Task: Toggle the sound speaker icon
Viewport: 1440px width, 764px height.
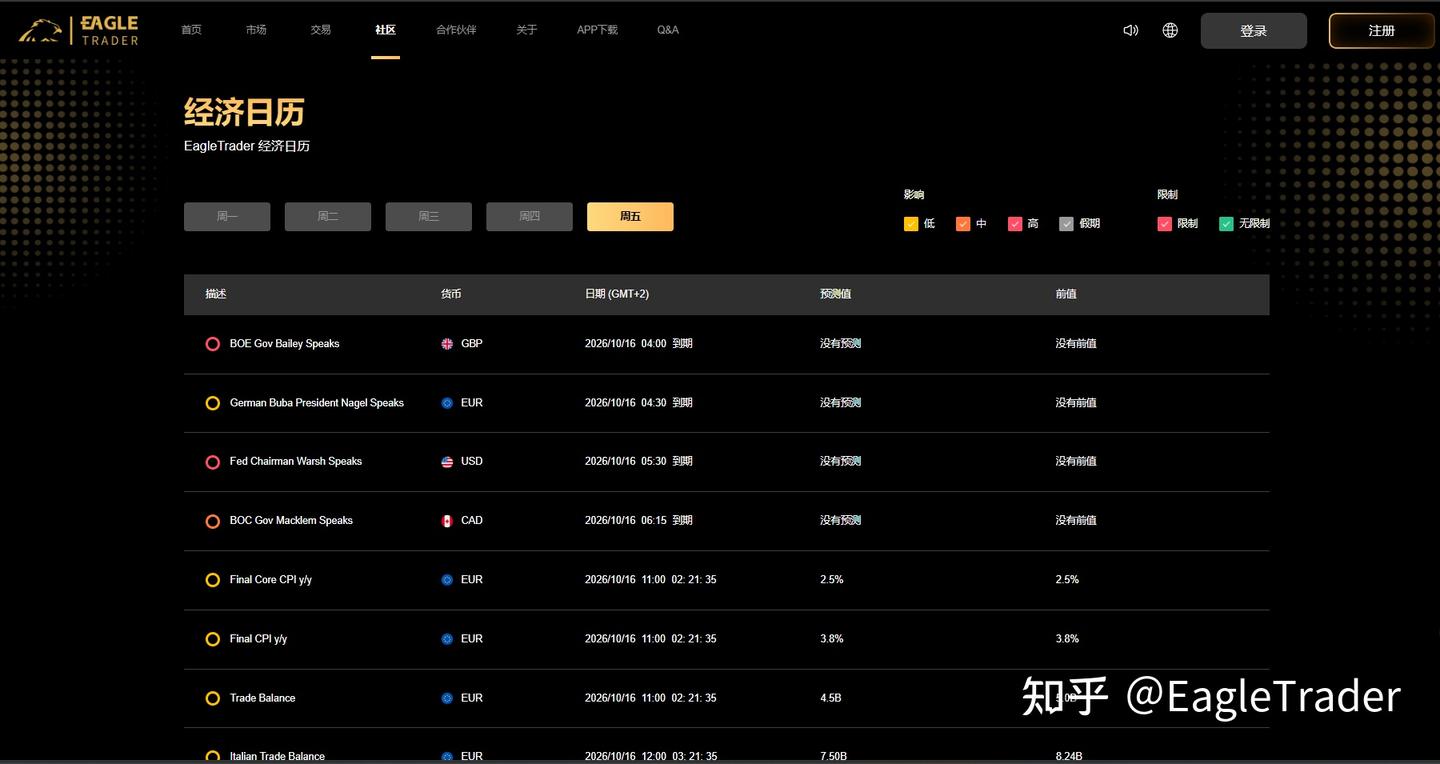Action: pyautogui.click(x=1131, y=30)
